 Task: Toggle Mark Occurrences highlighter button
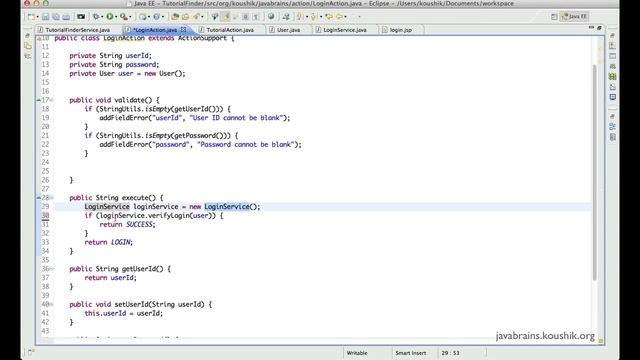(225, 17)
